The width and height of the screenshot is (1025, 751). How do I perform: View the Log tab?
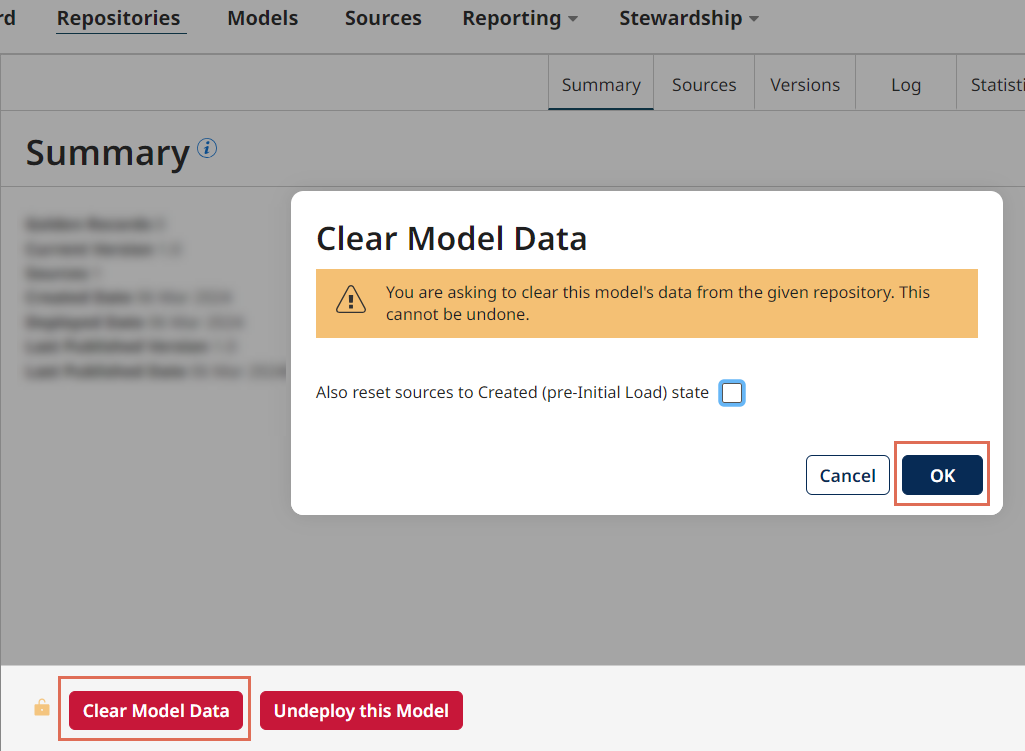[905, 84]
